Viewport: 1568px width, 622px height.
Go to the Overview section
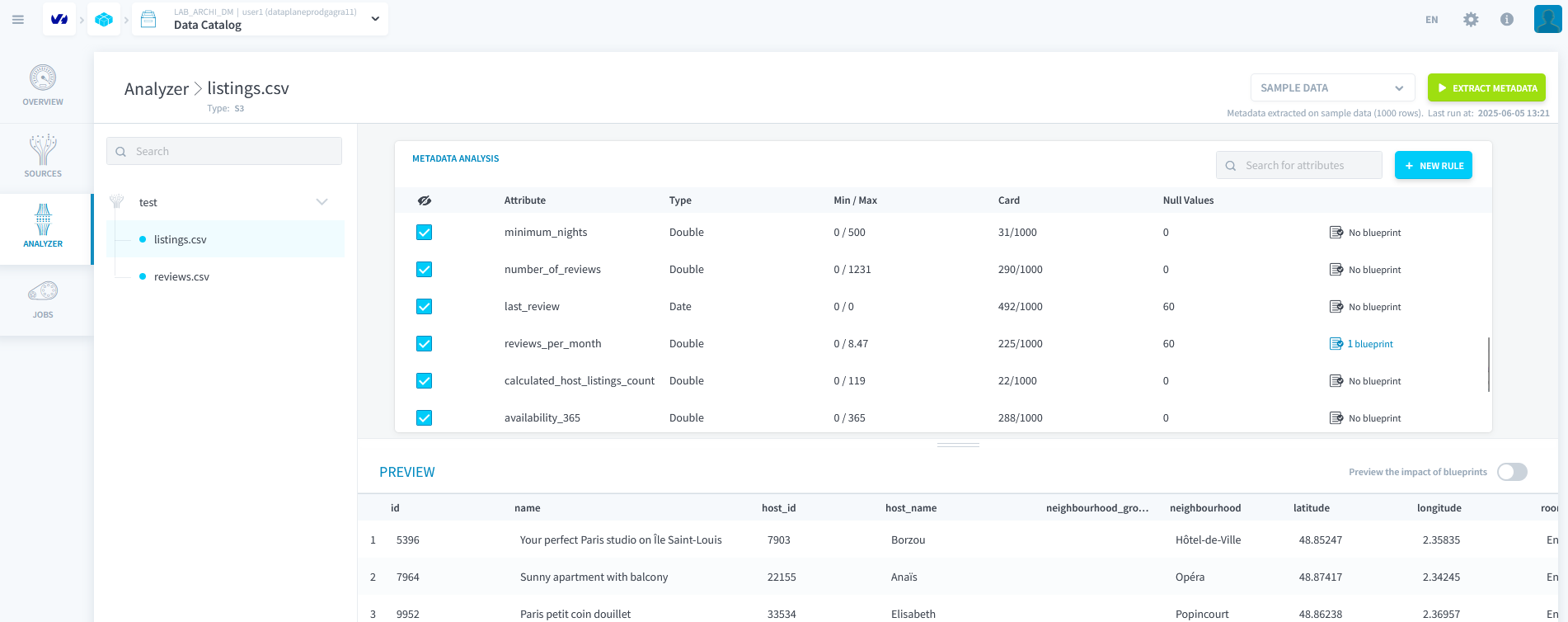pyautogui.click(x=43, y=86)
